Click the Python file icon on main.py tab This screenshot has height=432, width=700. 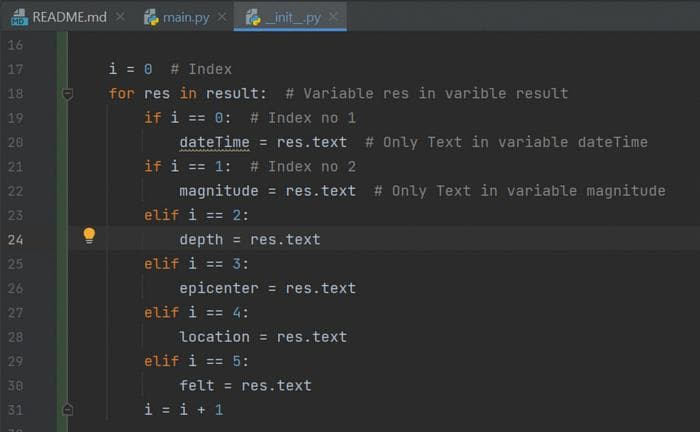click(x=151, y=17)
